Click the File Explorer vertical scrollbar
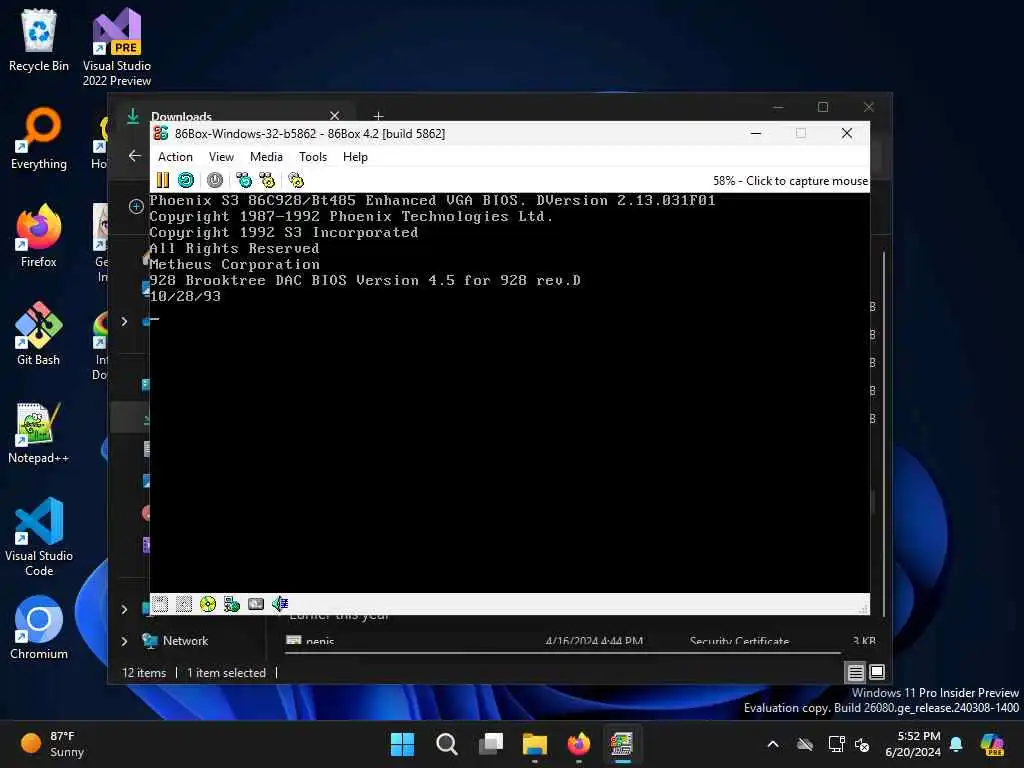Screen dimensions: 1024x768 coord(884,434)
